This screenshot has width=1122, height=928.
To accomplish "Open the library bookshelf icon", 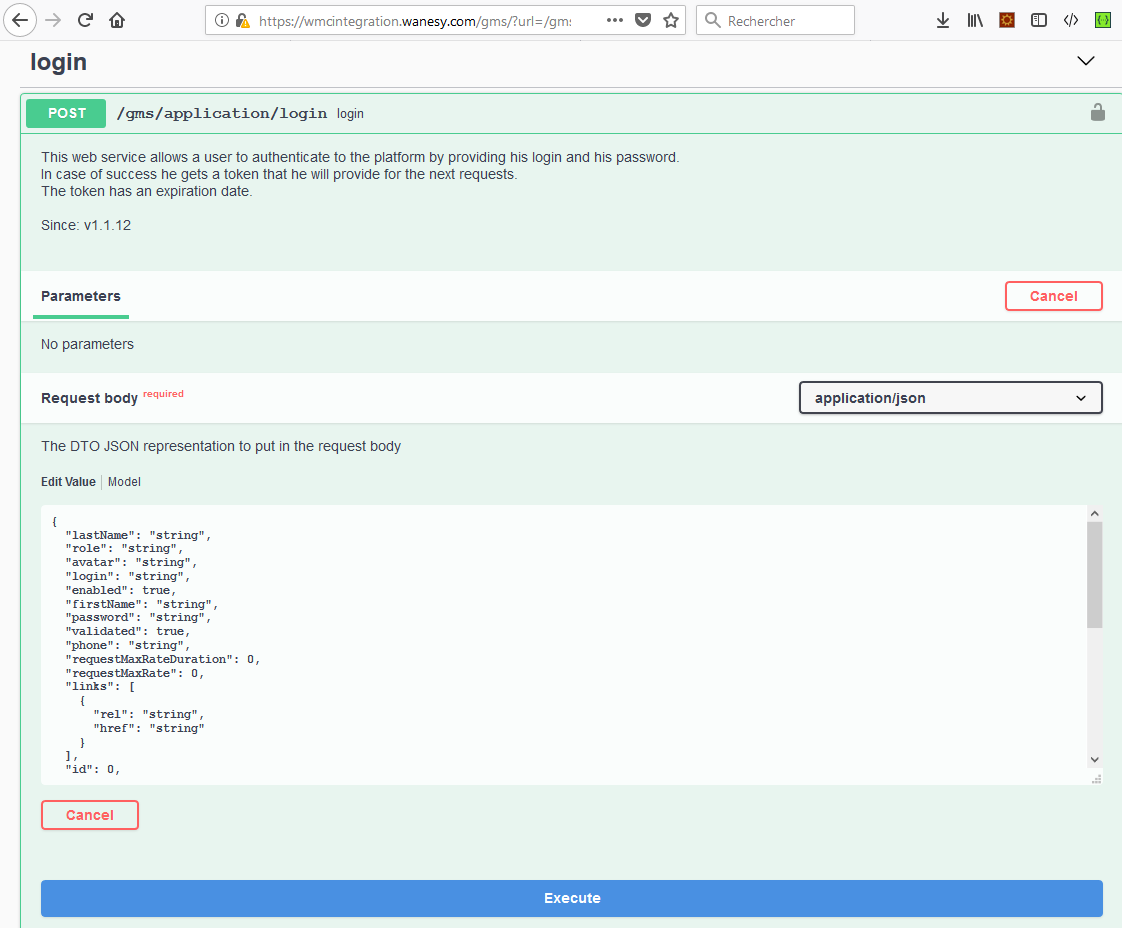I will tap(975, 20).
